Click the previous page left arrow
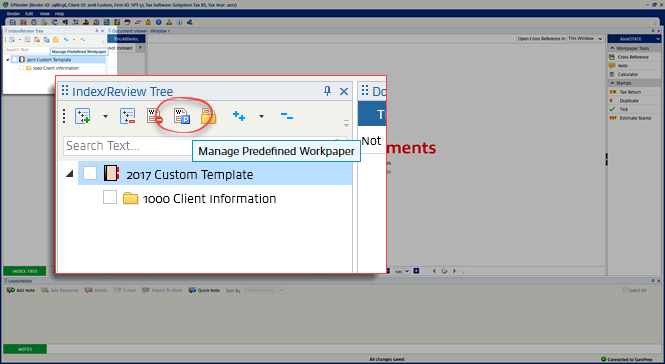Screen dimensions: 665x364 pos(434,271)
